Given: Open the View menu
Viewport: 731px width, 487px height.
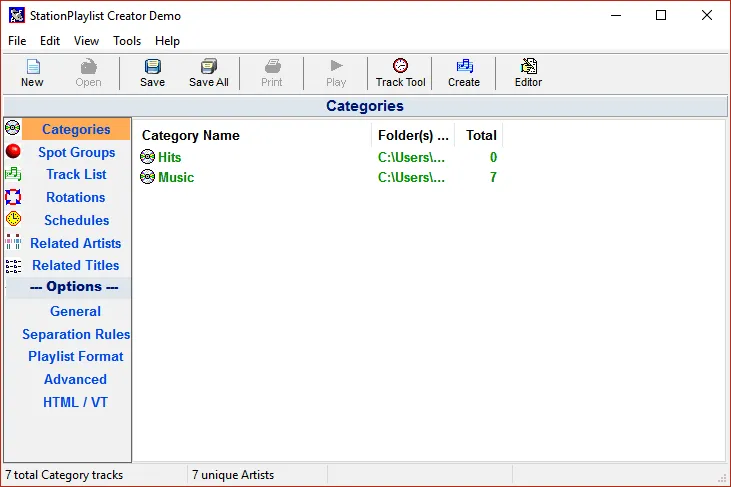Looking at the screenshot, I should [x=86, y=41].
